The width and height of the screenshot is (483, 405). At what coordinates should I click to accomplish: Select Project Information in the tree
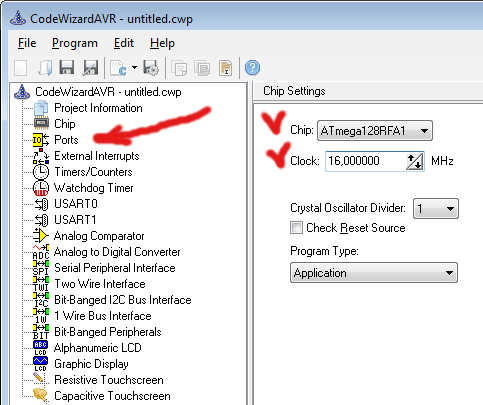tap(98, 108)
